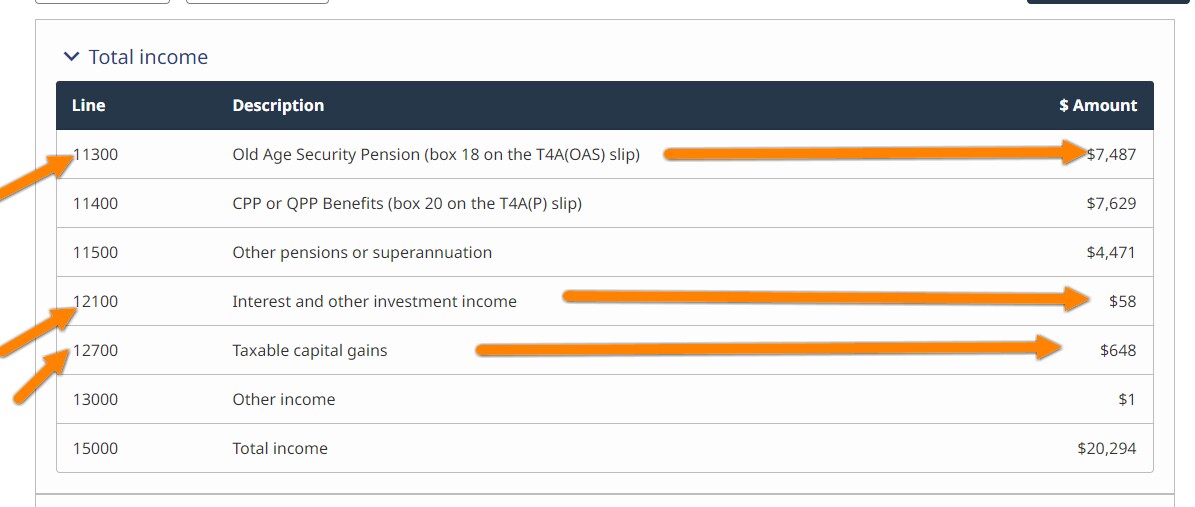Select the $7,487 amount
The image size is (1195, 507).
pos(1112,155)
